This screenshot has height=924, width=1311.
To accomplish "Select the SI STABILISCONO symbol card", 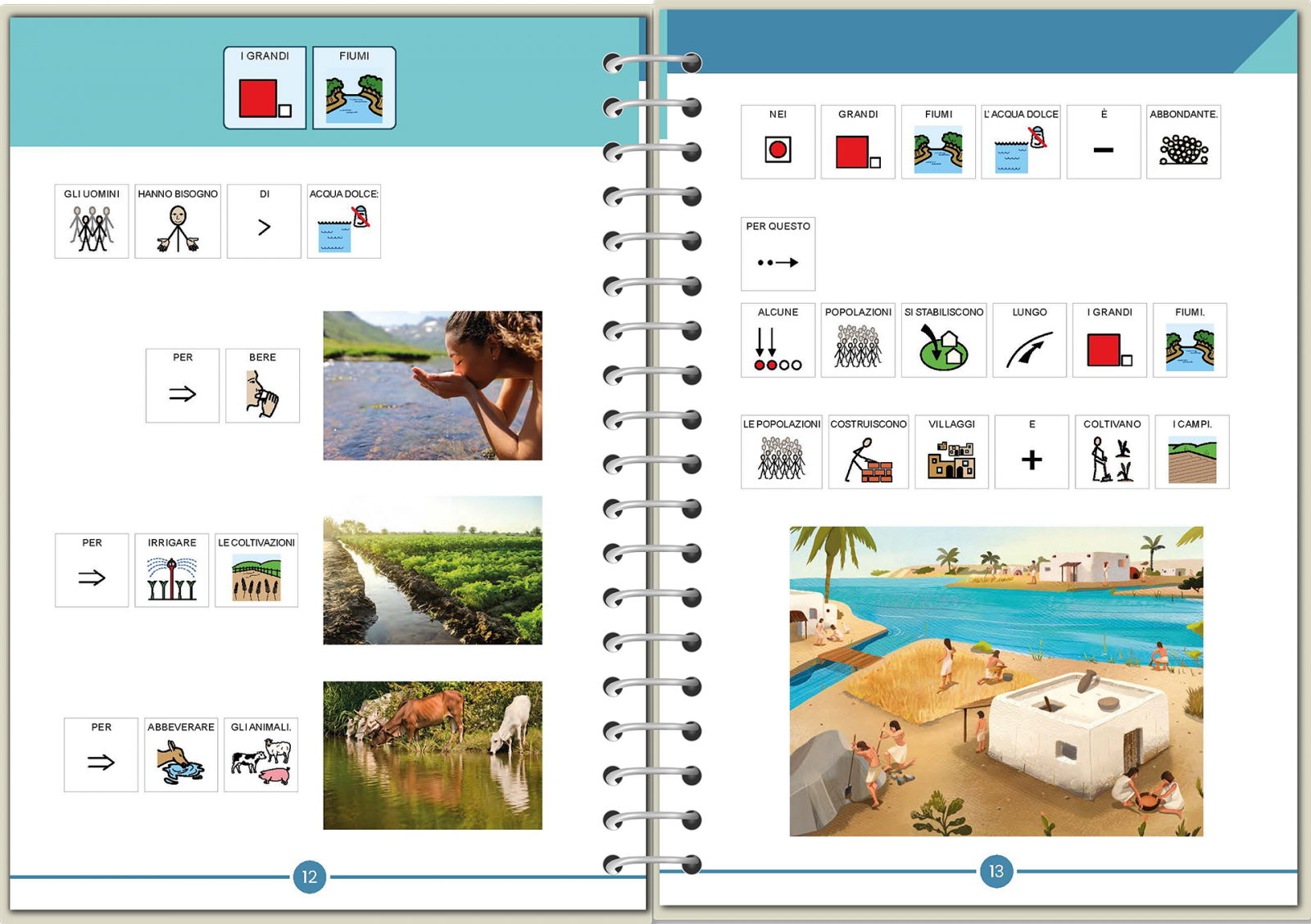I will 944,341.
